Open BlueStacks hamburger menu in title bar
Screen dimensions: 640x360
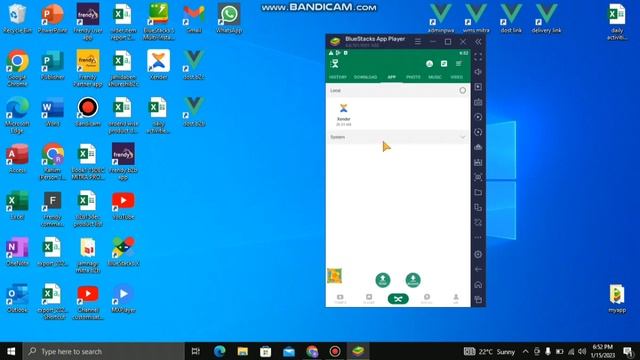tap(418, 42)
